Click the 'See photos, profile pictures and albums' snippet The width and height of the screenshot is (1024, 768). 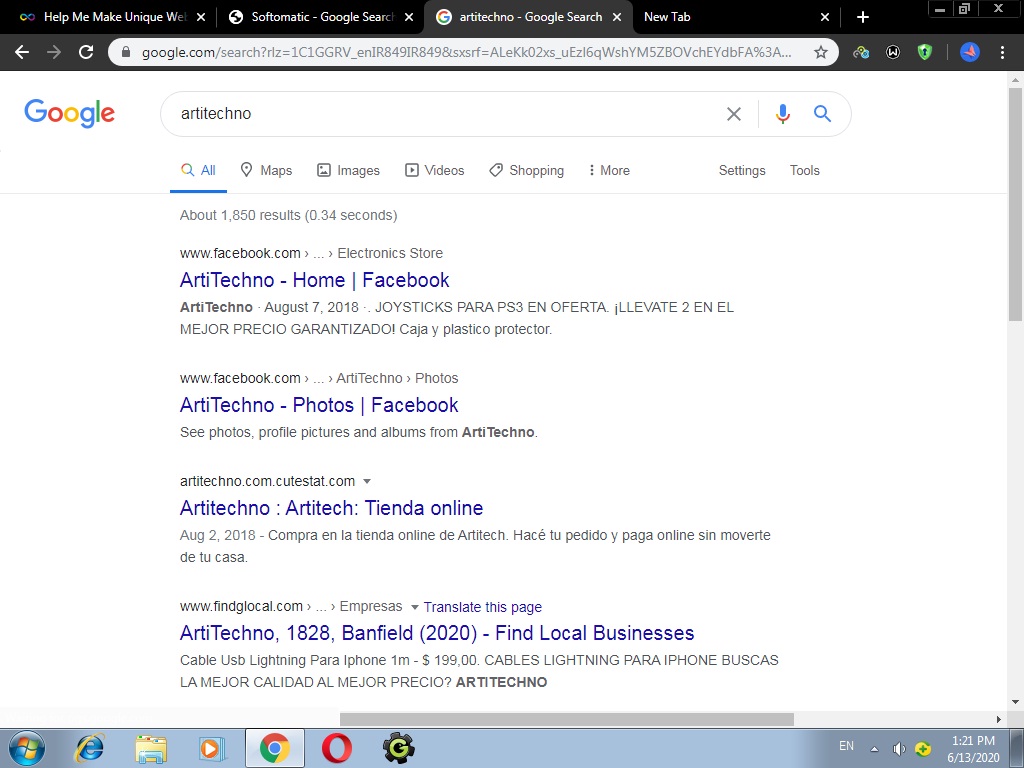[359, 432]
